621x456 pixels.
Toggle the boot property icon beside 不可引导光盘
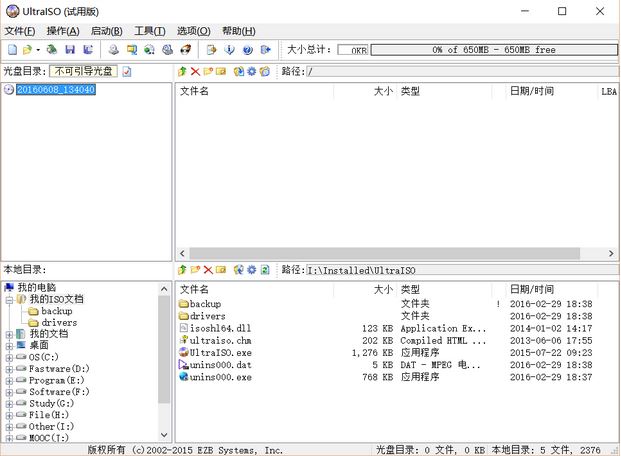127,72
